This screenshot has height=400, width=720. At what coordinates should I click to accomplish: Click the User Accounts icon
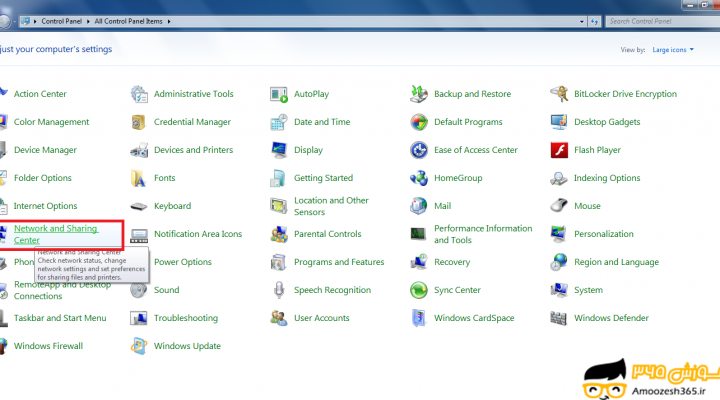pyautogui.click(x=279, y=318)
